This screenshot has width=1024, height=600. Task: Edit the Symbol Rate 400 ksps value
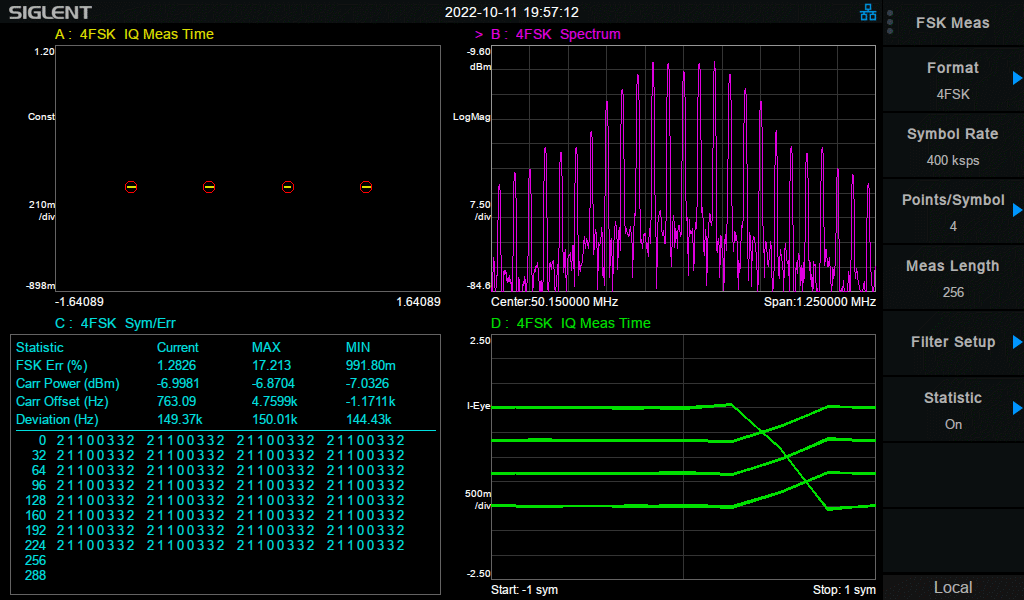tap(953, 146)
